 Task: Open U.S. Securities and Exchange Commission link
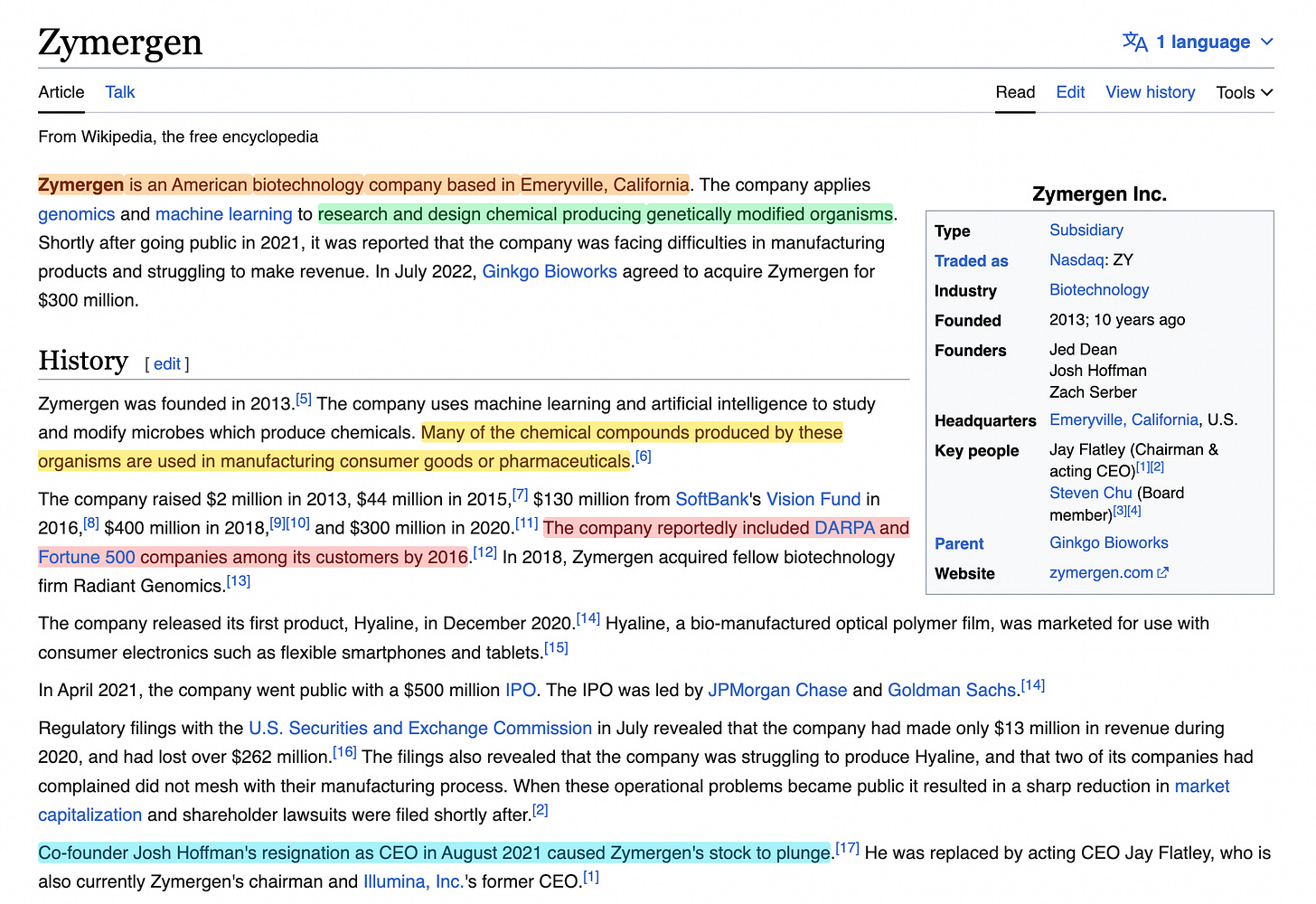tap(420, 728)
